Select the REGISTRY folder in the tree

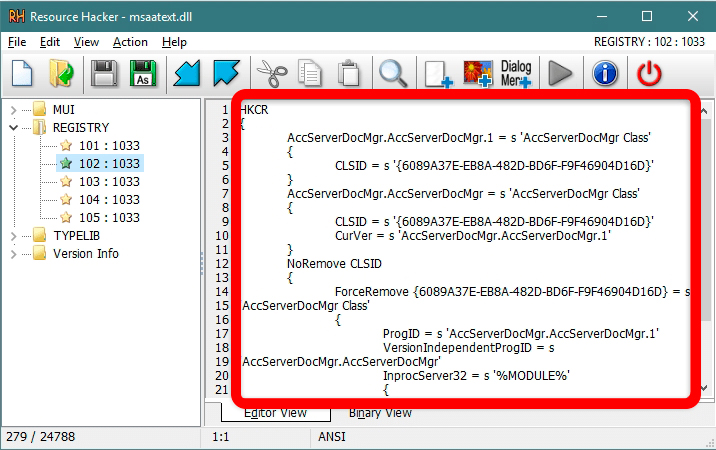coord(81,127)
